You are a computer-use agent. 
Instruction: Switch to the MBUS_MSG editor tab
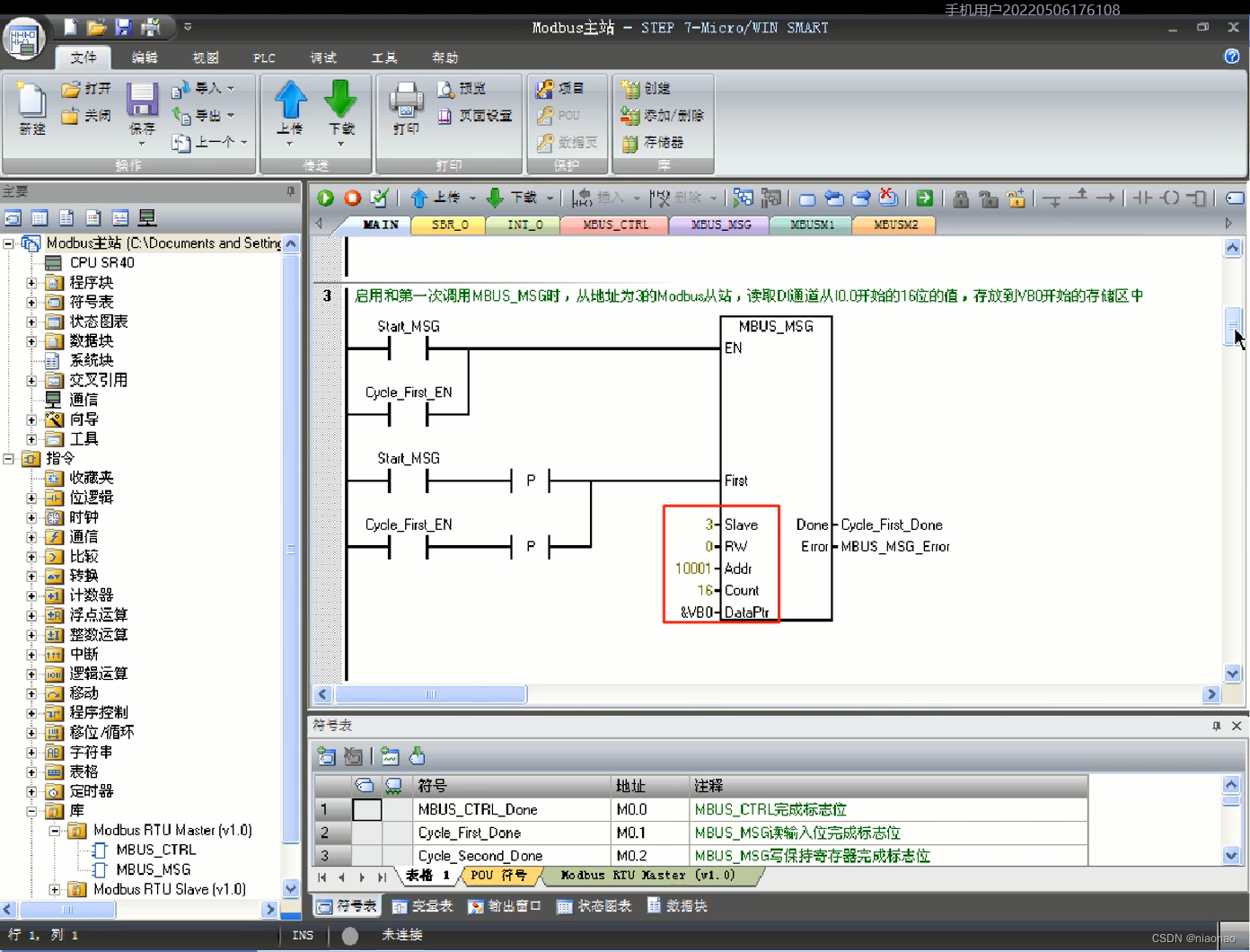click(721, 225)
